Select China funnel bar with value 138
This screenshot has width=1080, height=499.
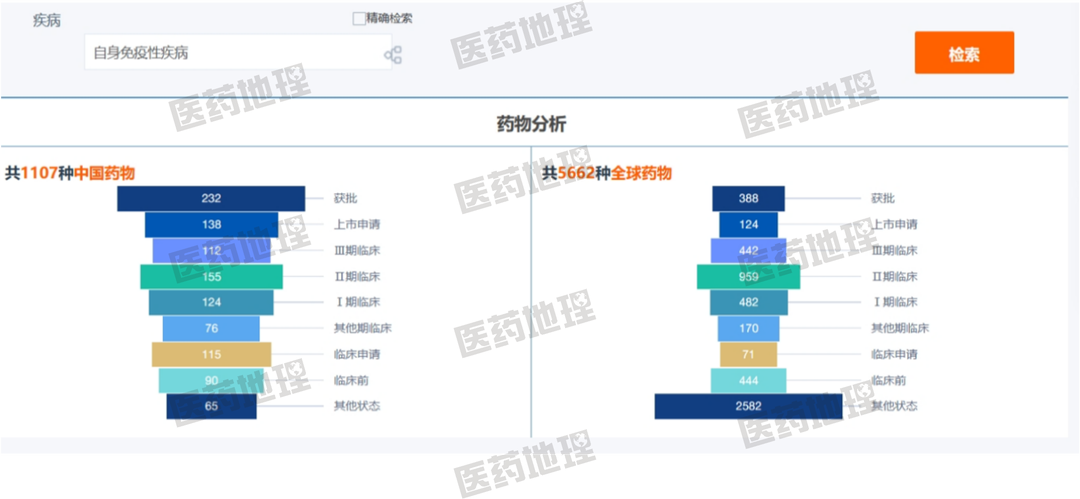point(211,224)
